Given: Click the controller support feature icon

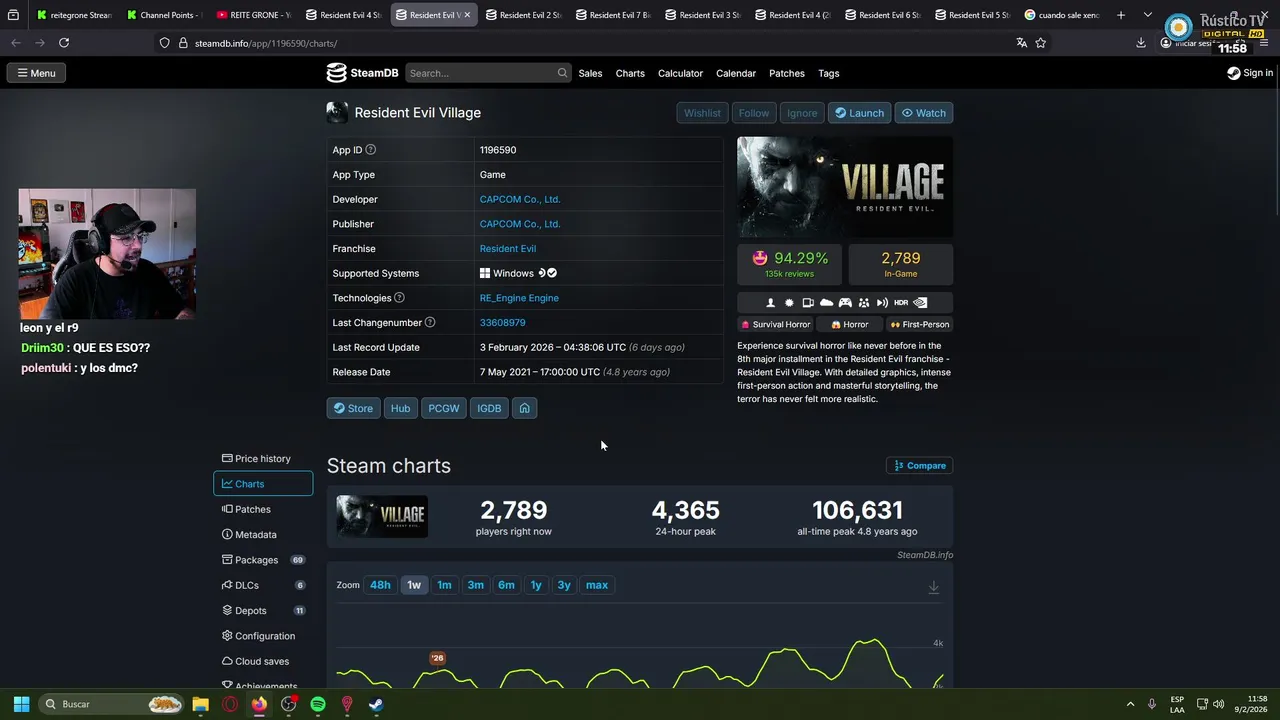Looking at the screenshot, I should tap(845, 302).
